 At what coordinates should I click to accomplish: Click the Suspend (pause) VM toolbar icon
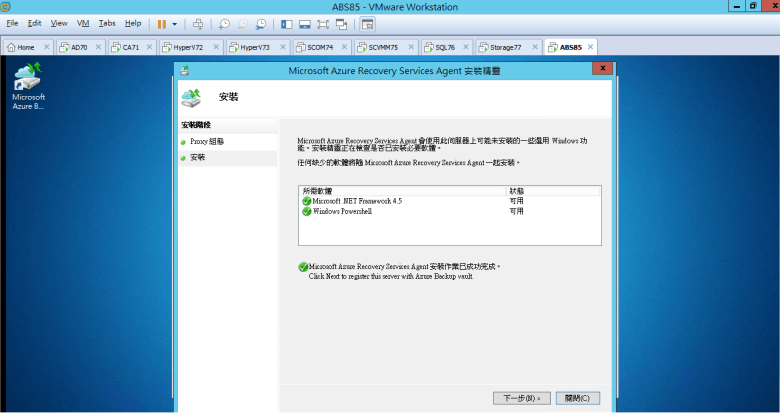coord(162,23)
